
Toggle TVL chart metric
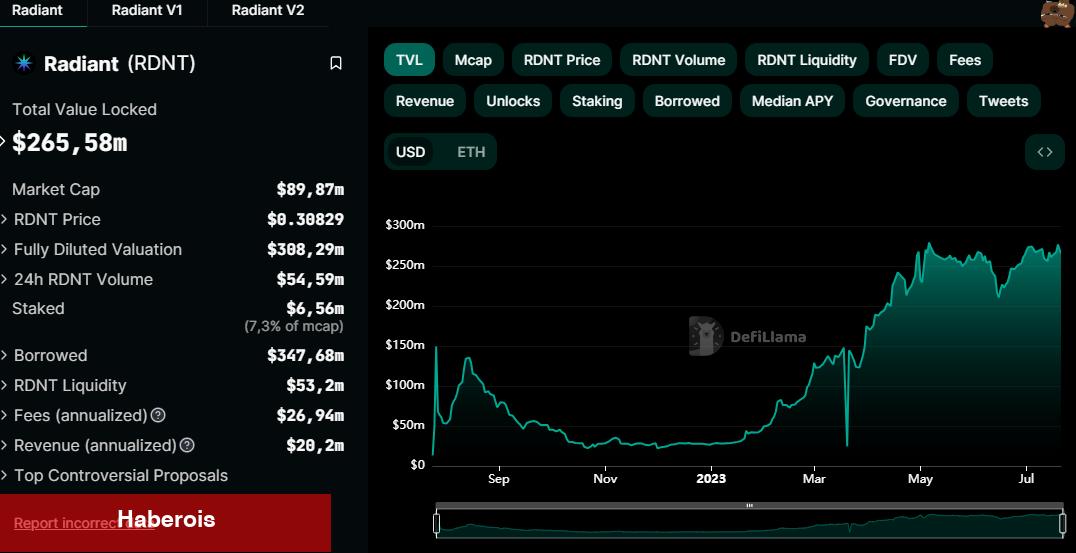pos(410,60)
